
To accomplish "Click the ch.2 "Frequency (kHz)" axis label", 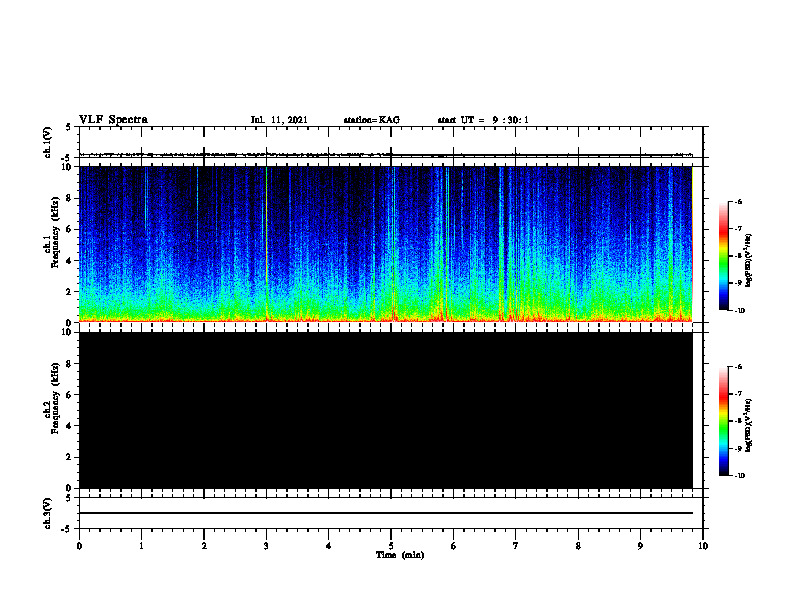I will tap(55, 398).
